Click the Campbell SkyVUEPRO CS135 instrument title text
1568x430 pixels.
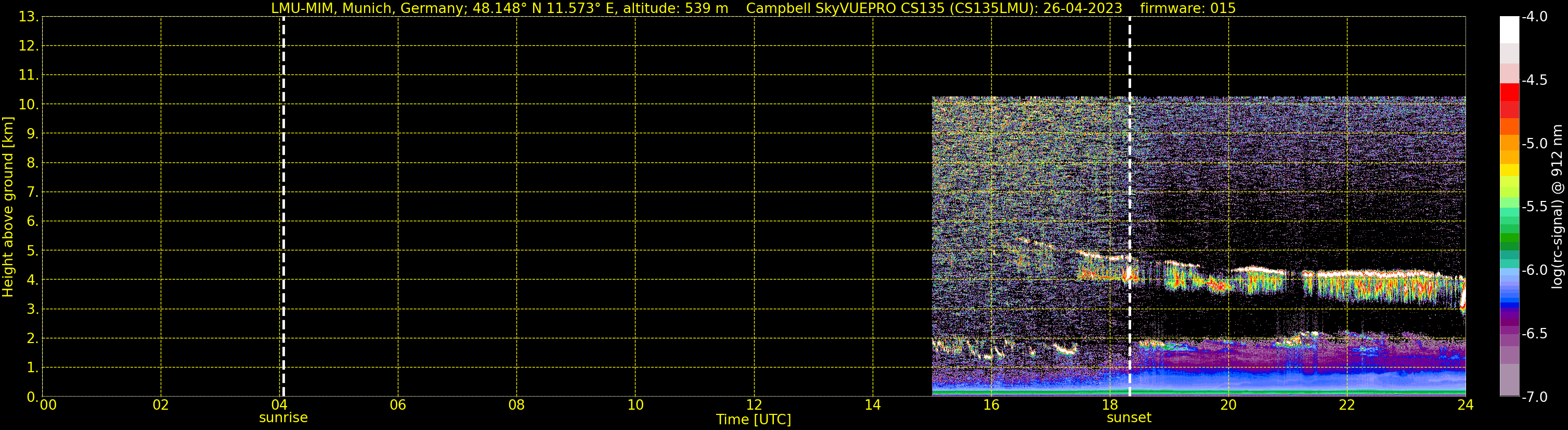(x=934, y=8)
